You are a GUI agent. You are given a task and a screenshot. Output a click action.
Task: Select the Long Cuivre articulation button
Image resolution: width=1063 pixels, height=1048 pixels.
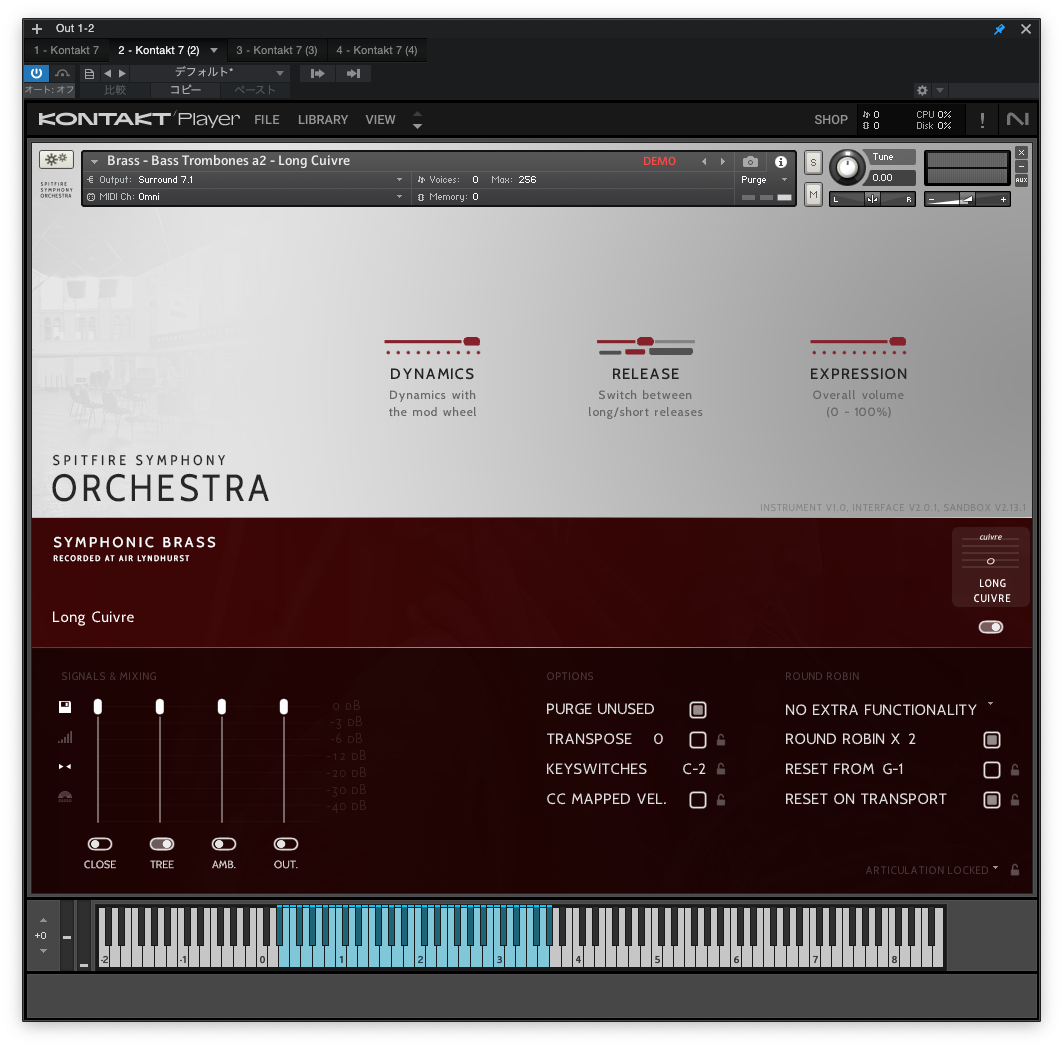[991, 567]
